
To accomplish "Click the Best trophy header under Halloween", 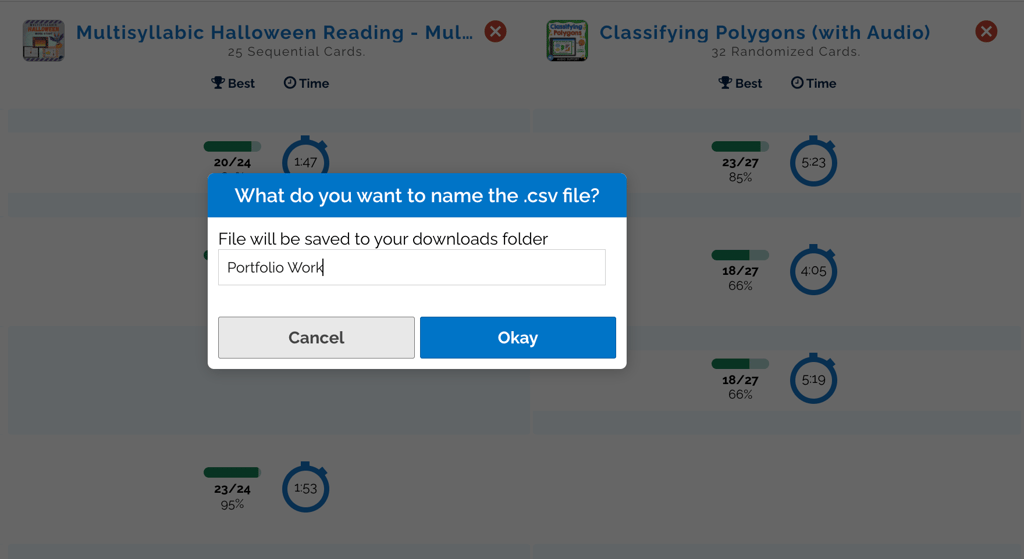I will pyautogui.click(x=233, y=83).
